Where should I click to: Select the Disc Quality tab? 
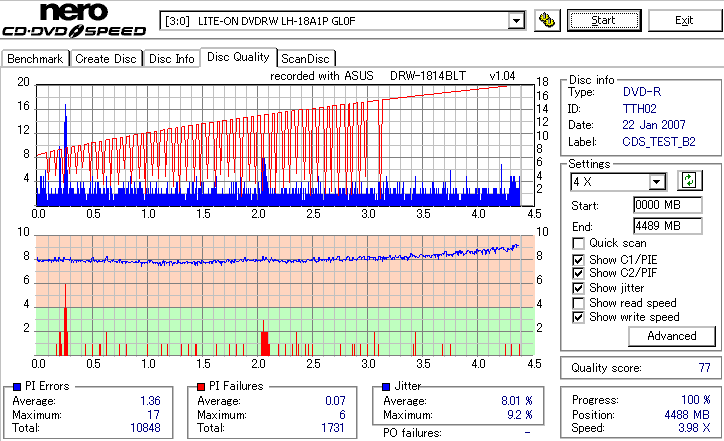(238, 57)
